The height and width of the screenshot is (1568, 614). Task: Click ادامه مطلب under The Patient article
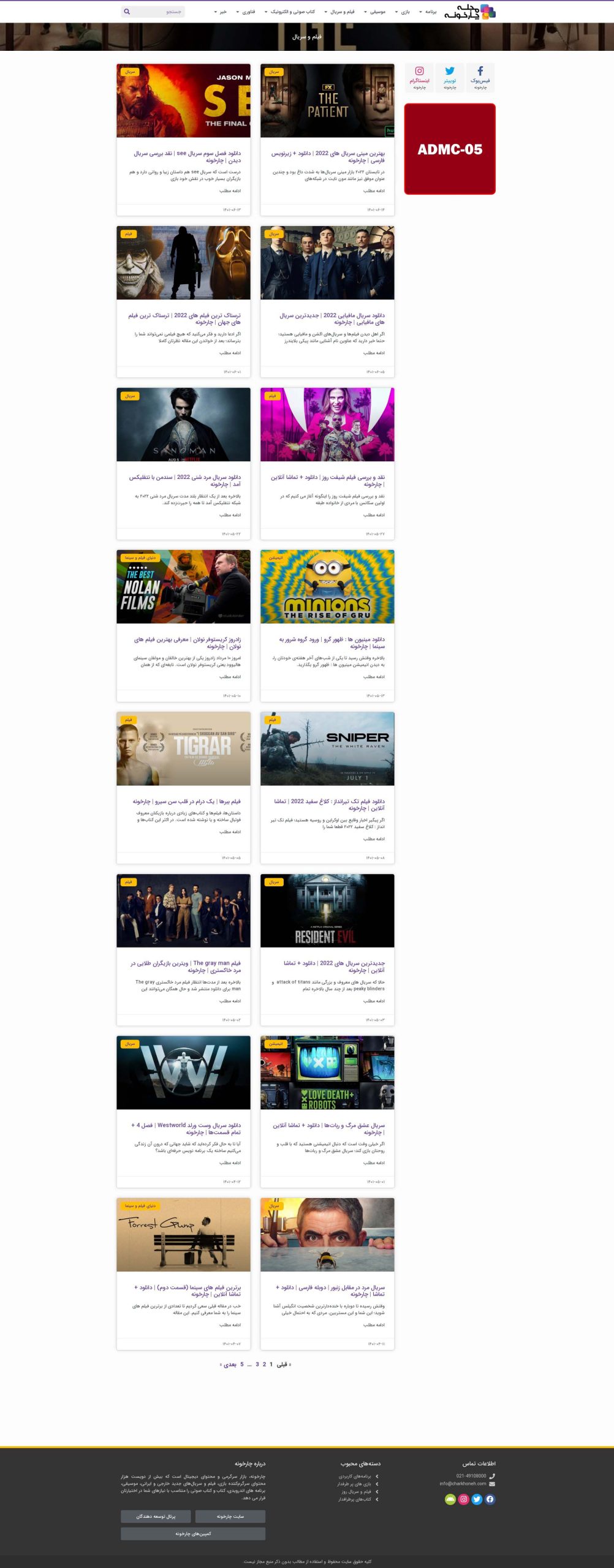pos(374,191)
